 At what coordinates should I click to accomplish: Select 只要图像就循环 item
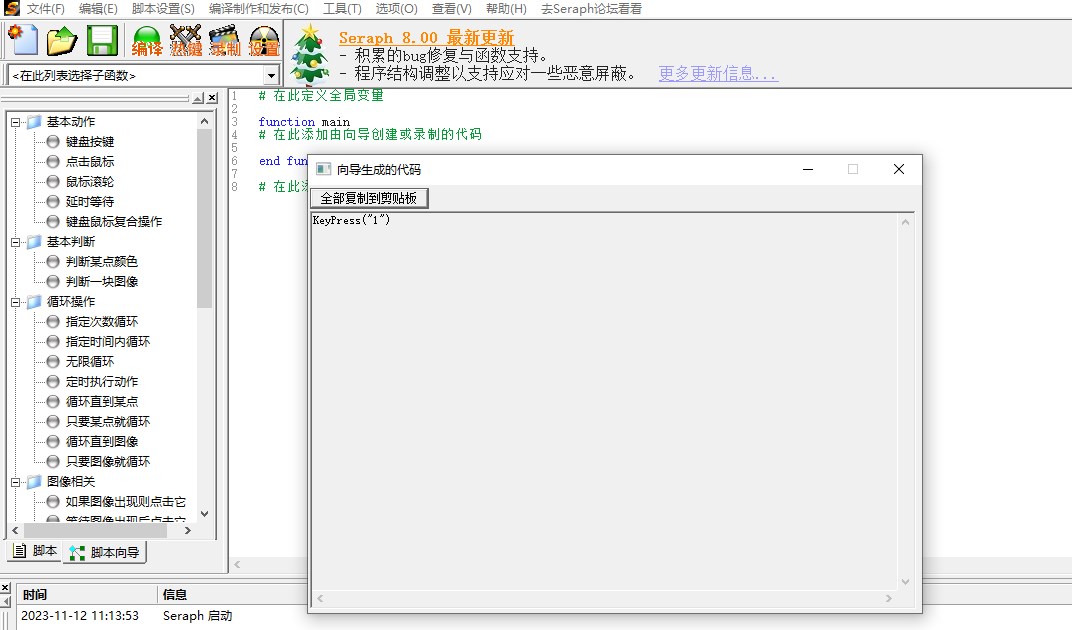click(107, 462)
